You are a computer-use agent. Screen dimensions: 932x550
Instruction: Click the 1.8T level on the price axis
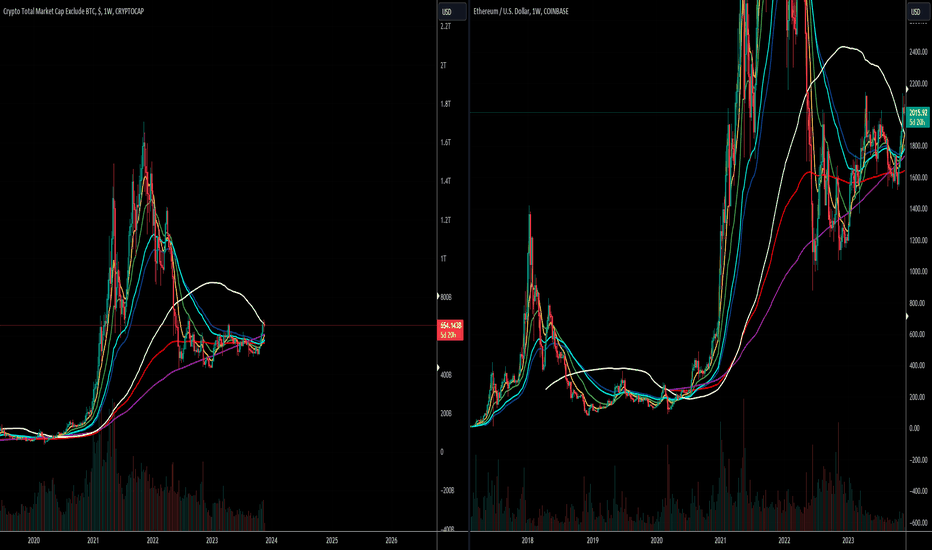(x=445, y=104)
